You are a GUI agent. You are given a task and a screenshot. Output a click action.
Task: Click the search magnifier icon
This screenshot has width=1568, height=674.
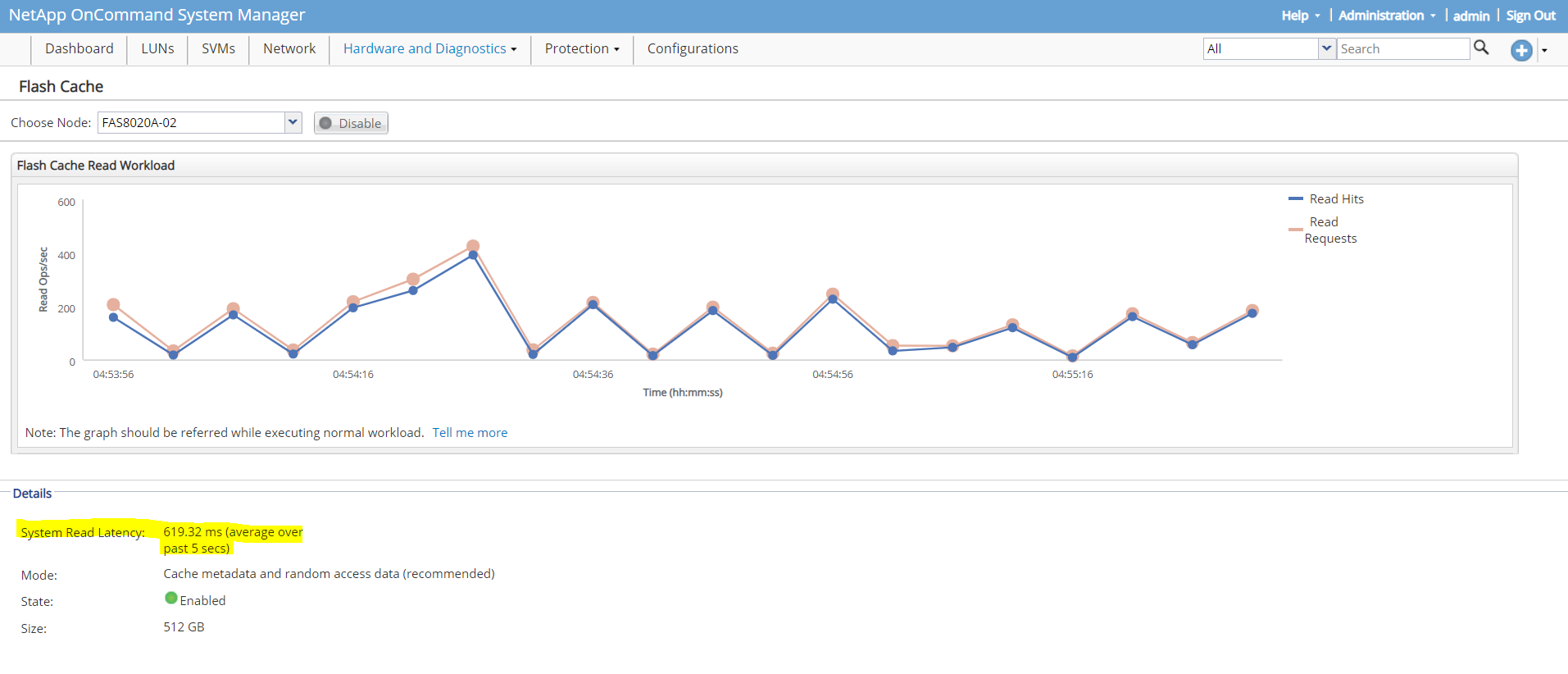[x=1480, y=48]
